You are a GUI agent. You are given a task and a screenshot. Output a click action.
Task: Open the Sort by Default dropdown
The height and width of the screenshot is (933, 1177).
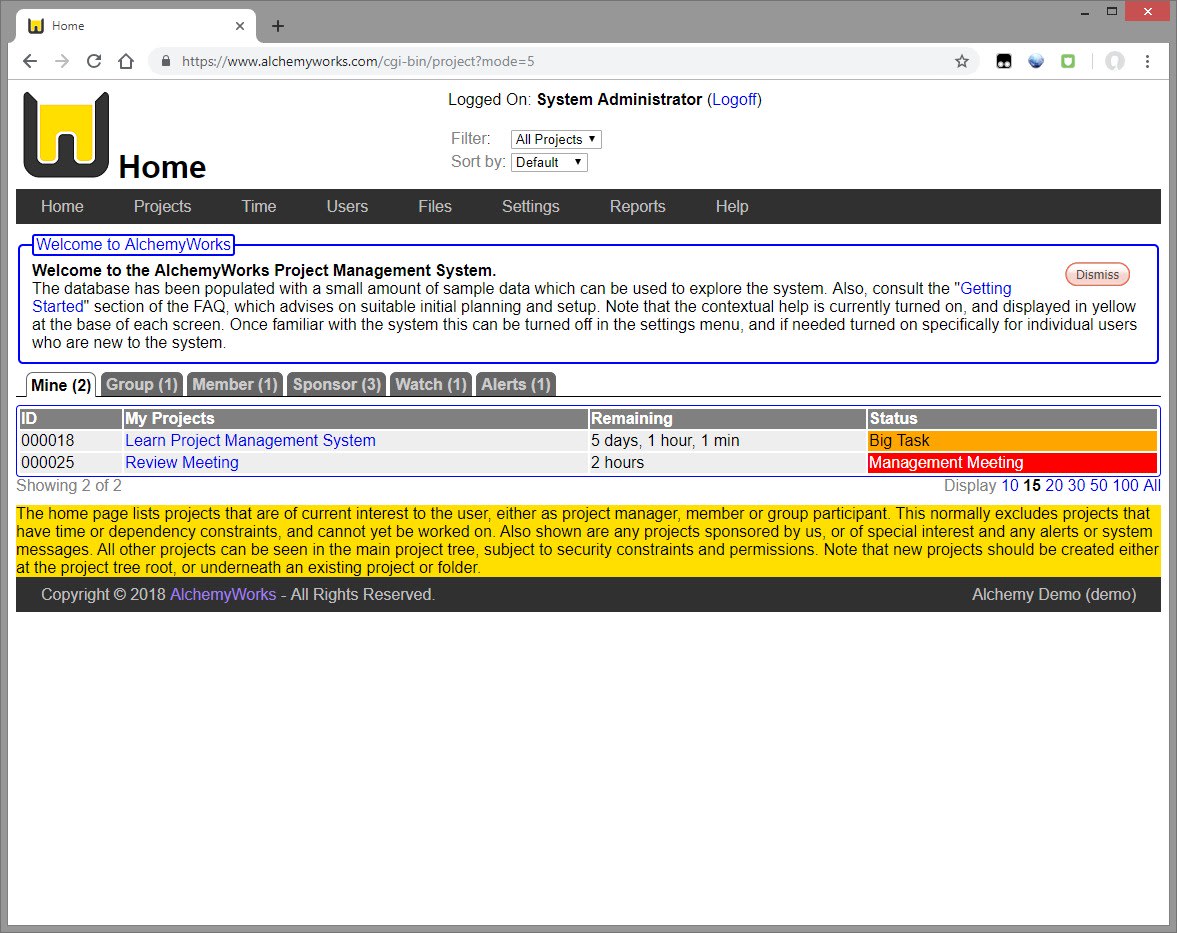pyautogui.click(x=549, y=162)
